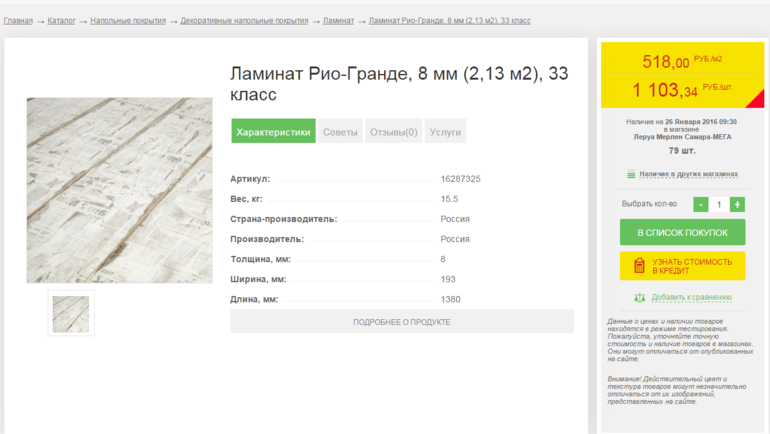Viewport: 770px width, 434px height.
Task: Open Напольные покрытия breadcrumb
Action: click(128, 21)
